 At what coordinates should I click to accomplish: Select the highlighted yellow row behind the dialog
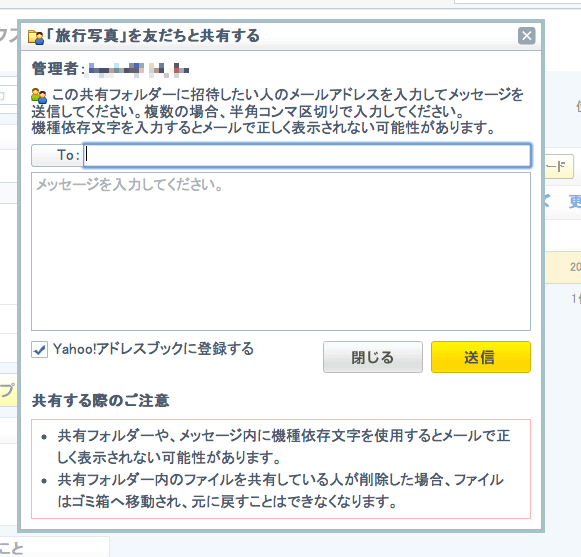coord(562,268)
